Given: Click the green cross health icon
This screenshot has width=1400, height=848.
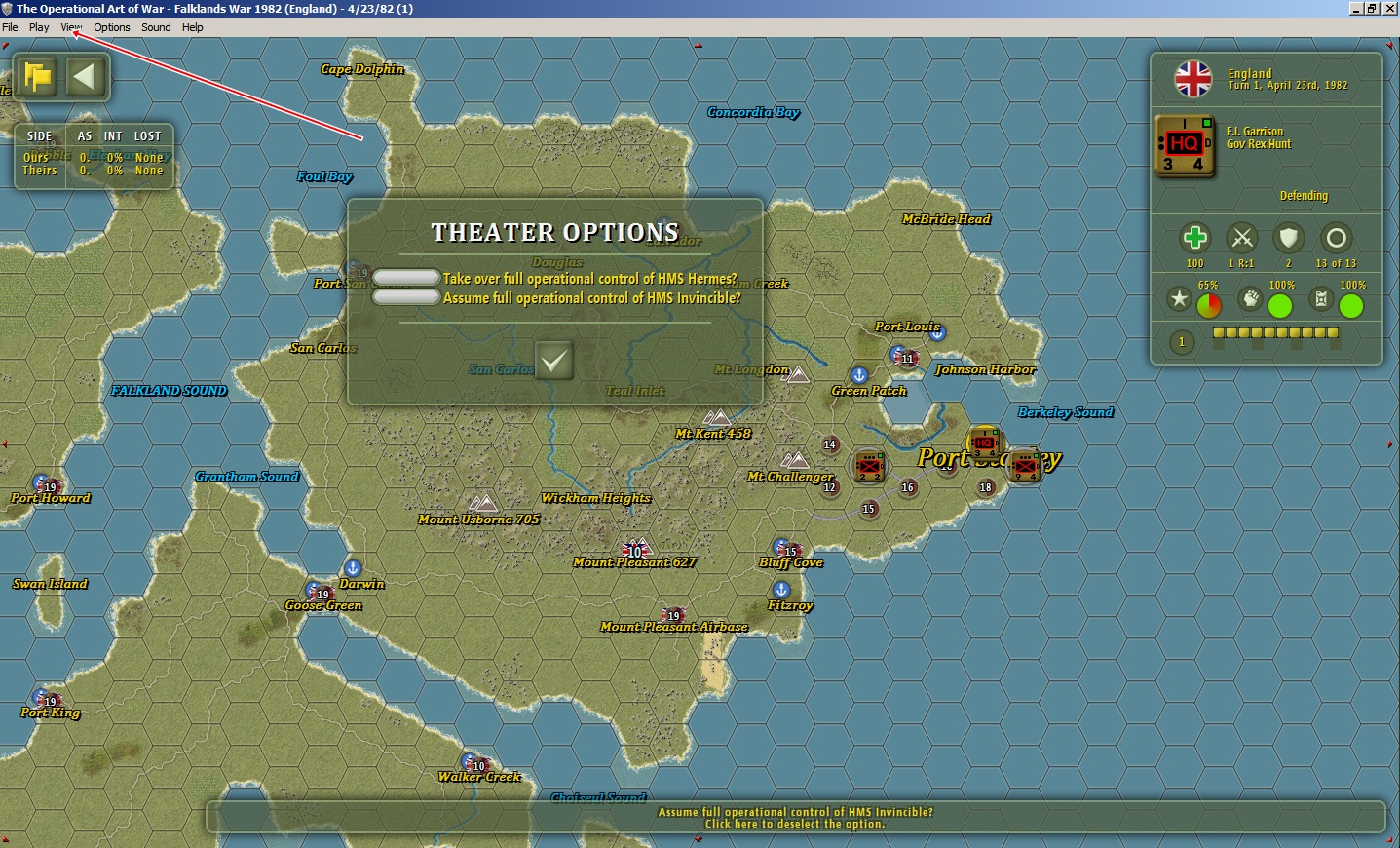Looking at the screenshot, I should (x=1195, y=237).
